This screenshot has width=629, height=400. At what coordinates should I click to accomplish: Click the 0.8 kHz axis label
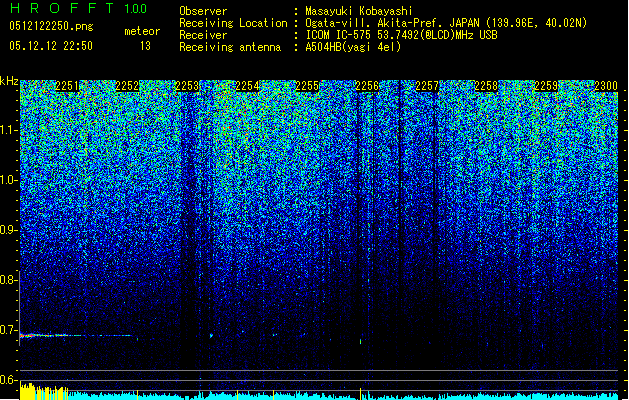[x=8, y=280]
